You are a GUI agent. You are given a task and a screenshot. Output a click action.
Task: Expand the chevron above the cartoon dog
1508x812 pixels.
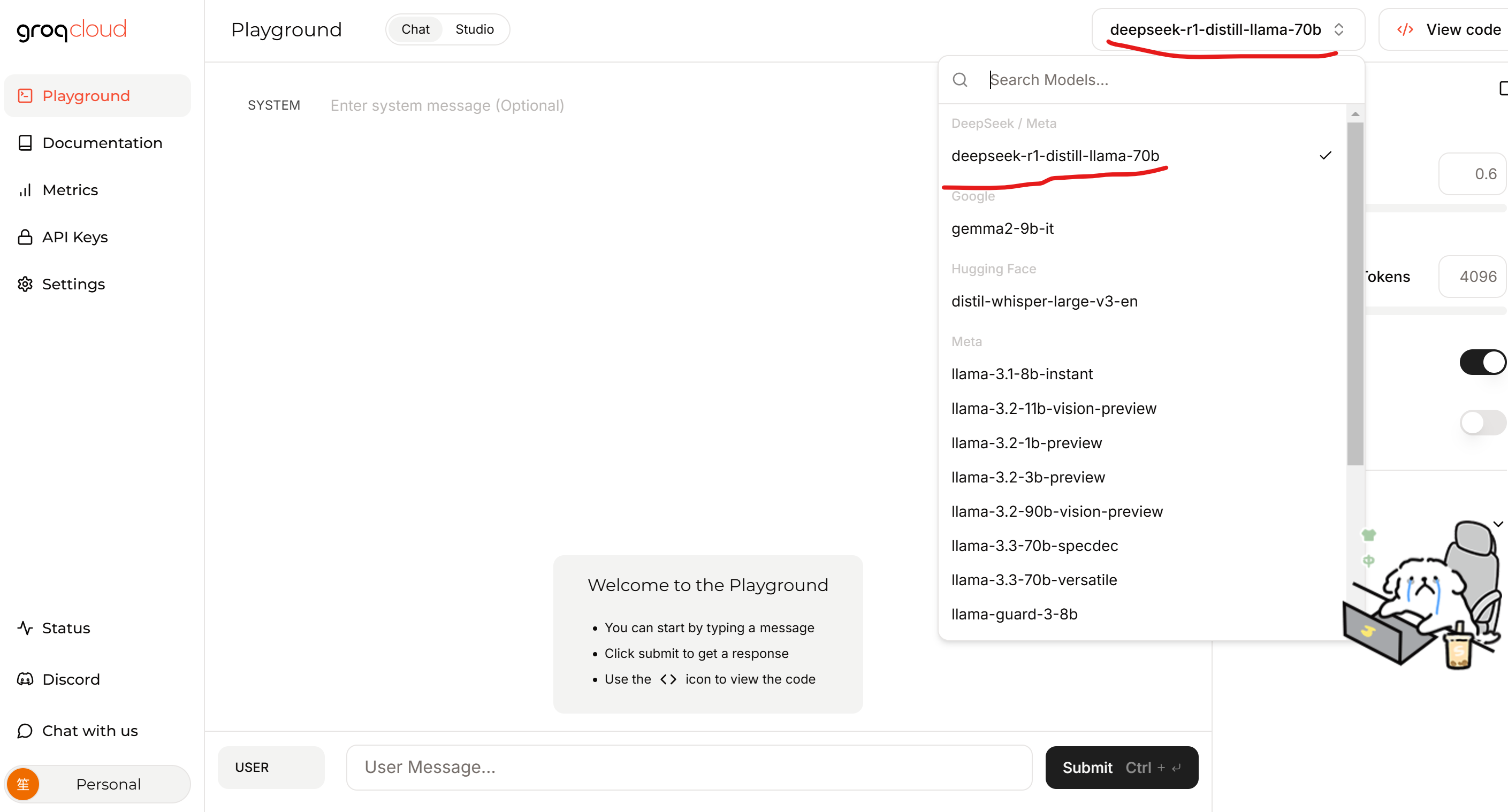(x=1497, y=524)
